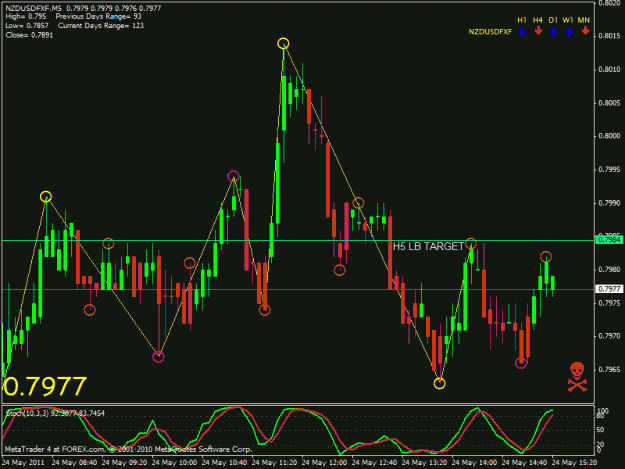The width and height of the screenshot is (625, 469).
Task: Click the red down arrow under MN
Action: (585, 31)
